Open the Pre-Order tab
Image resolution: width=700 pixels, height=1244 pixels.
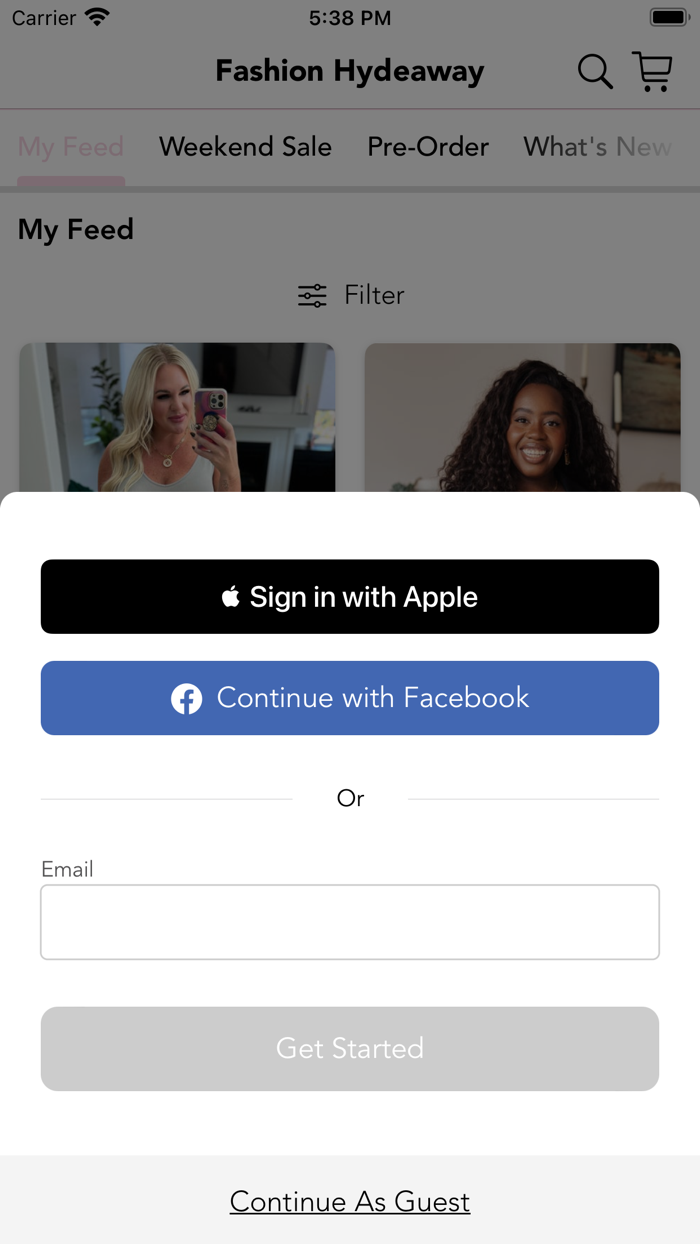pyautogui.click(x=428, y=147)
